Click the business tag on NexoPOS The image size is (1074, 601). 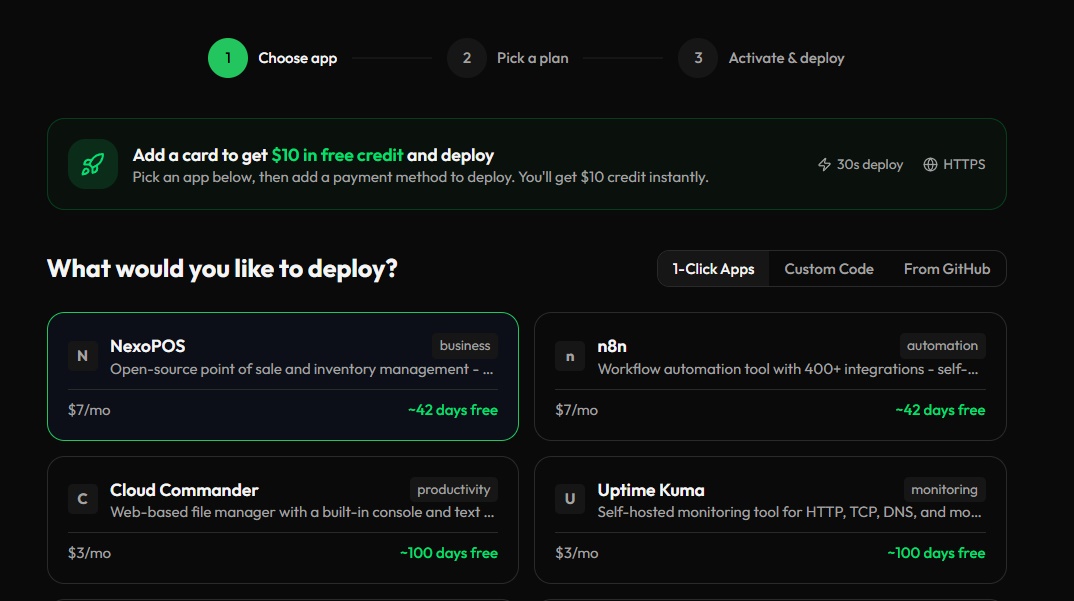click(464, 345)
